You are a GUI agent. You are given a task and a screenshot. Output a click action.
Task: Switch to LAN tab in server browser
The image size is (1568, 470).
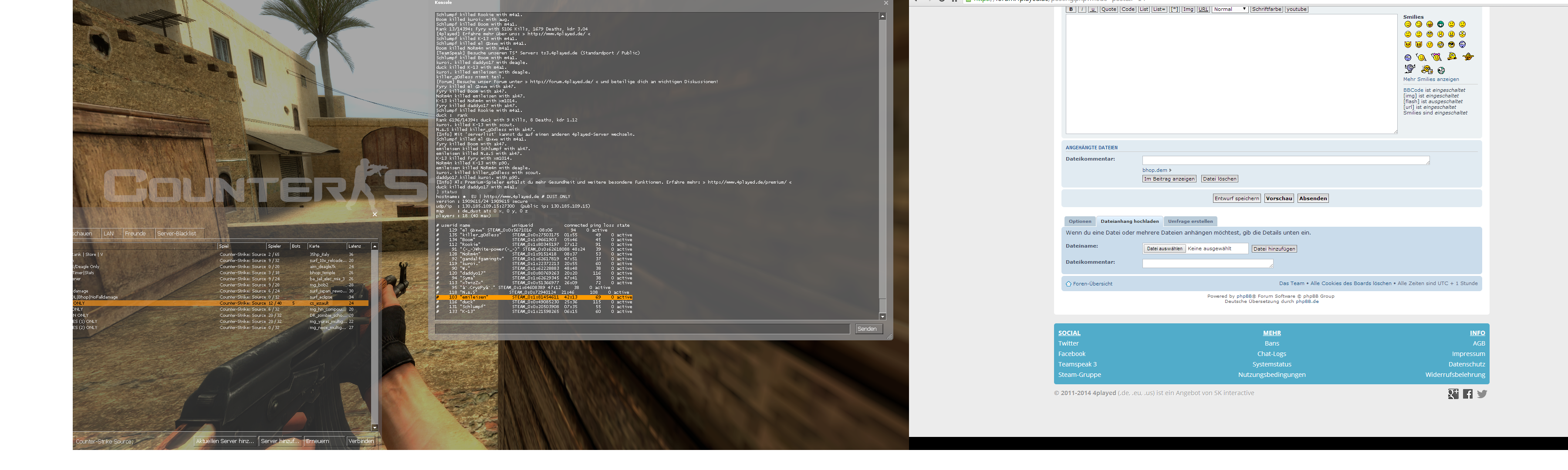112,234
